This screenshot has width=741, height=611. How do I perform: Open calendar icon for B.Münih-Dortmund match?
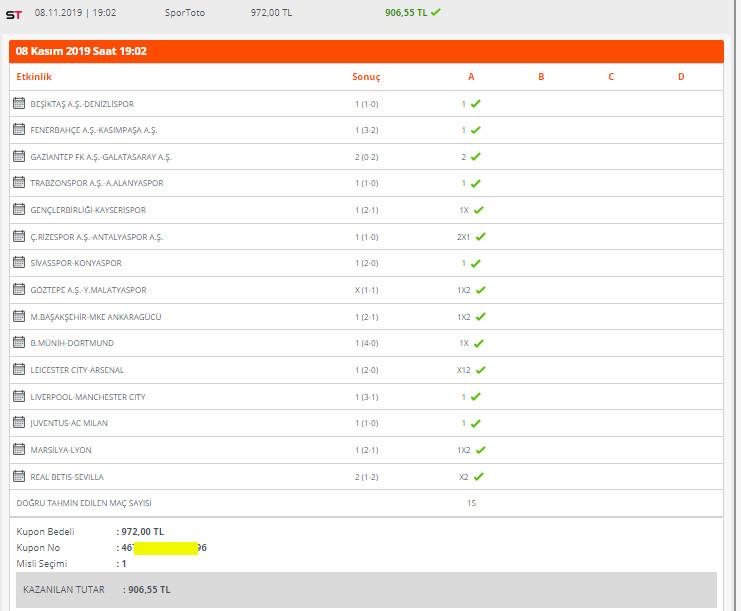(x=19, y=342)
